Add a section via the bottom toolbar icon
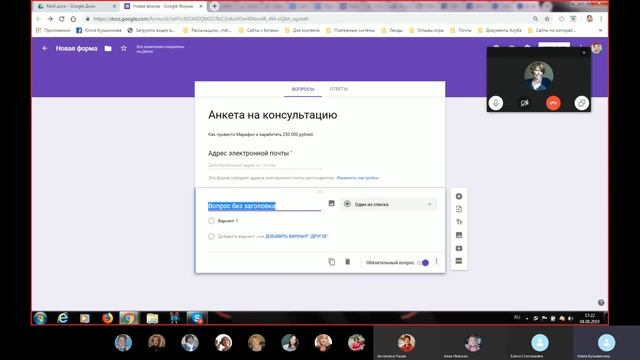This screenshot has height=360, width=640. 459,261
